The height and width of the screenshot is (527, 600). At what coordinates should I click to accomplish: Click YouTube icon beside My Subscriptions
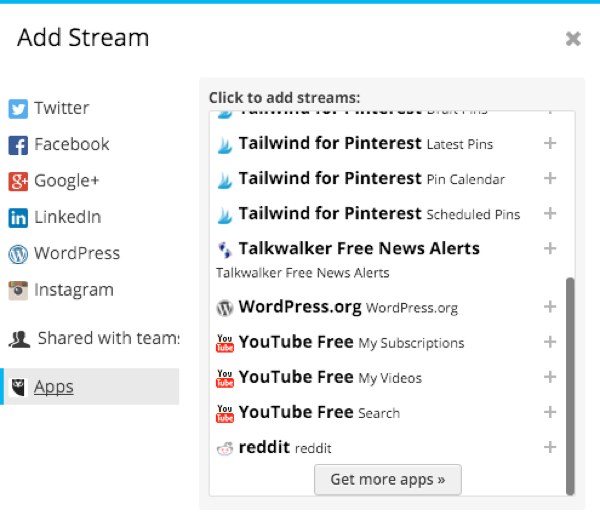coord(225,343)
